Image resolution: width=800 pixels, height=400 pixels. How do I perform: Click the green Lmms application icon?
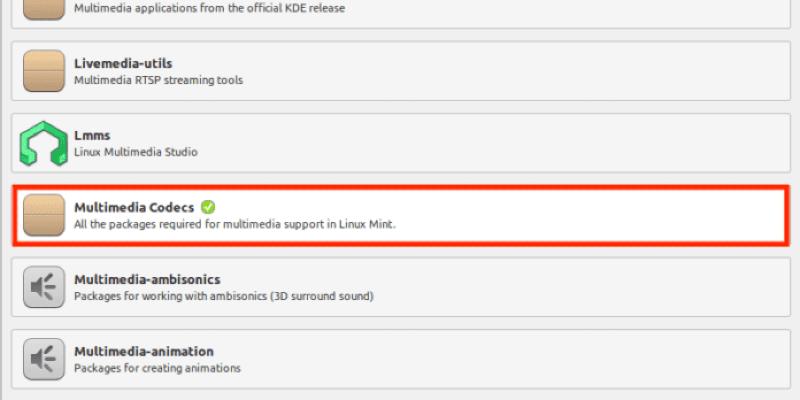[x=44, y=144]
